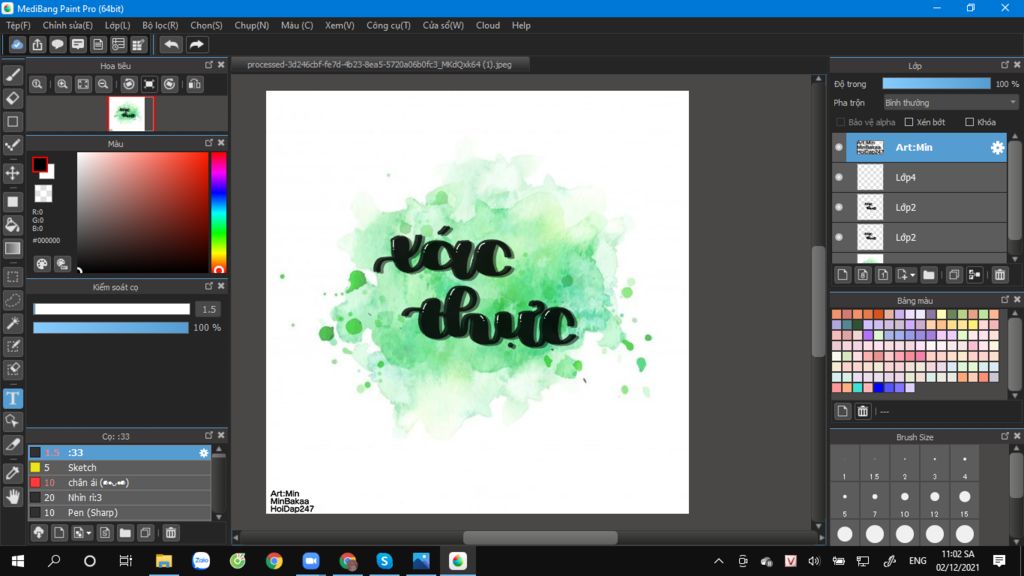1024x576 pixels.
Task: Click the Cloud save icon in toolbar
Action: (x=17, y=44)
